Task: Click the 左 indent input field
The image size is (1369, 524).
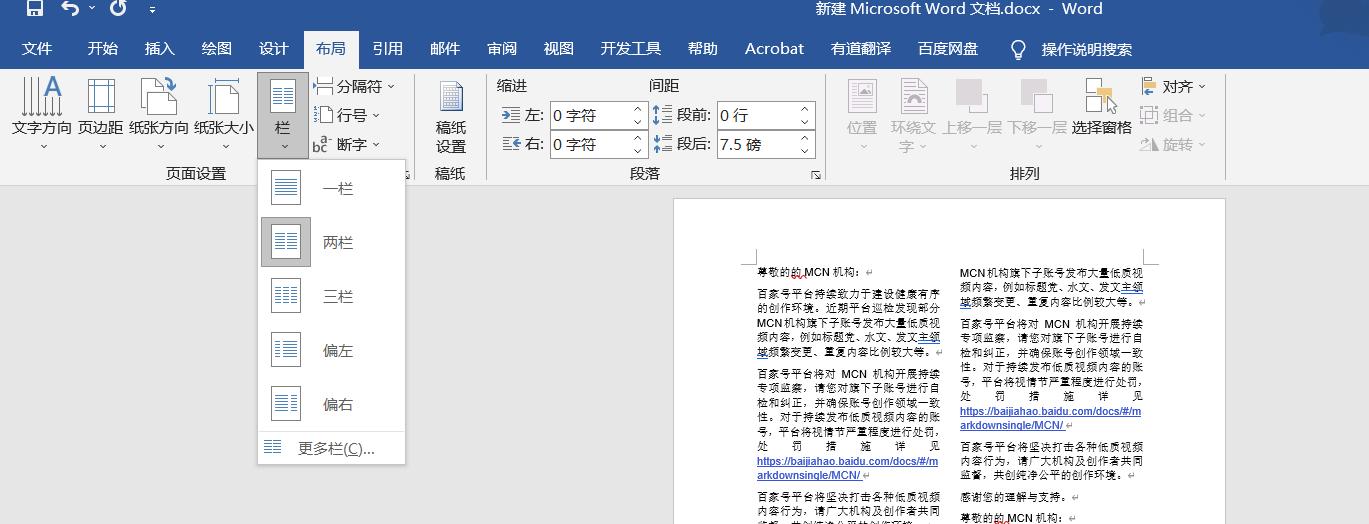Action: pos(589,116)
